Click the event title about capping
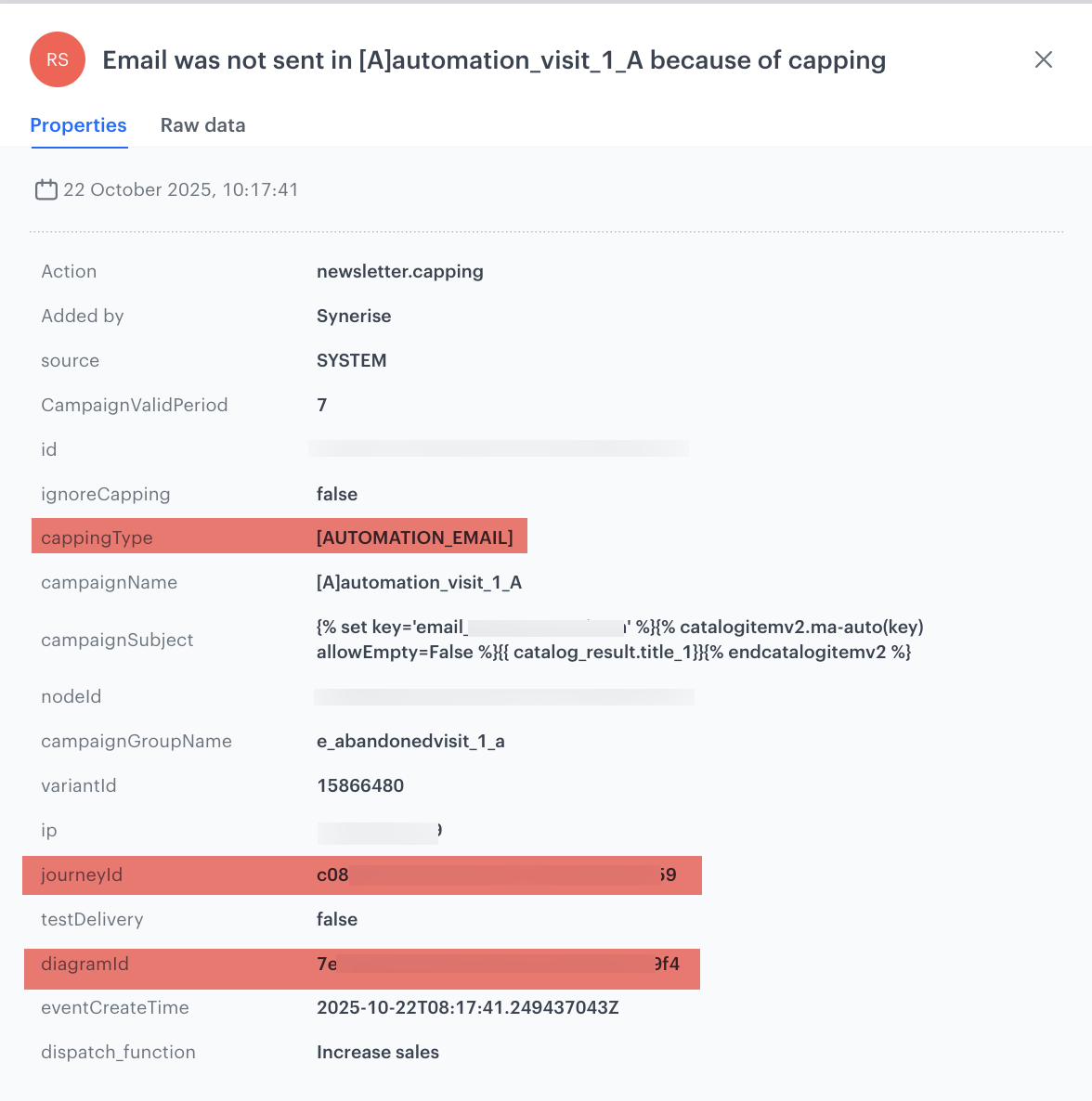The height and width of the screenshot is (1101, 1092). [494, 59]
